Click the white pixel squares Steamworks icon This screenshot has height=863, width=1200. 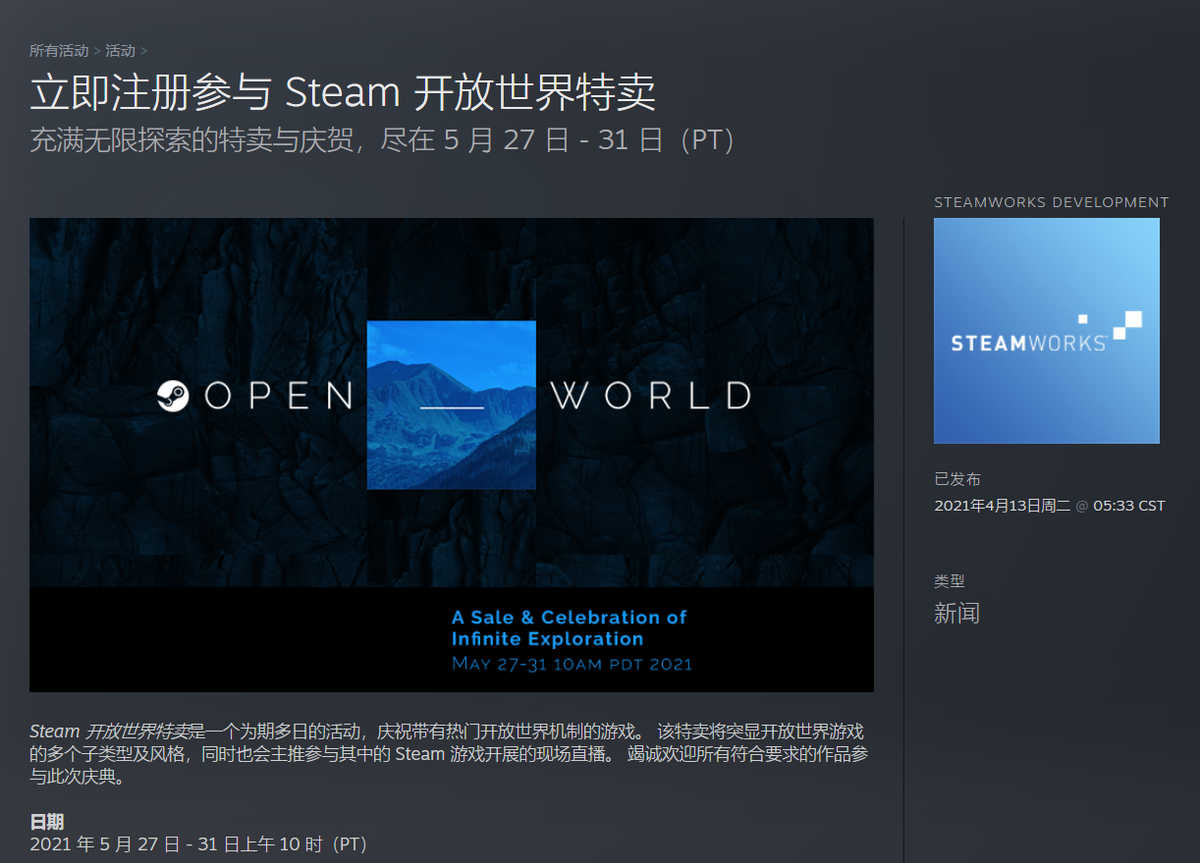pyautogui.click(x=1127, y=325)
